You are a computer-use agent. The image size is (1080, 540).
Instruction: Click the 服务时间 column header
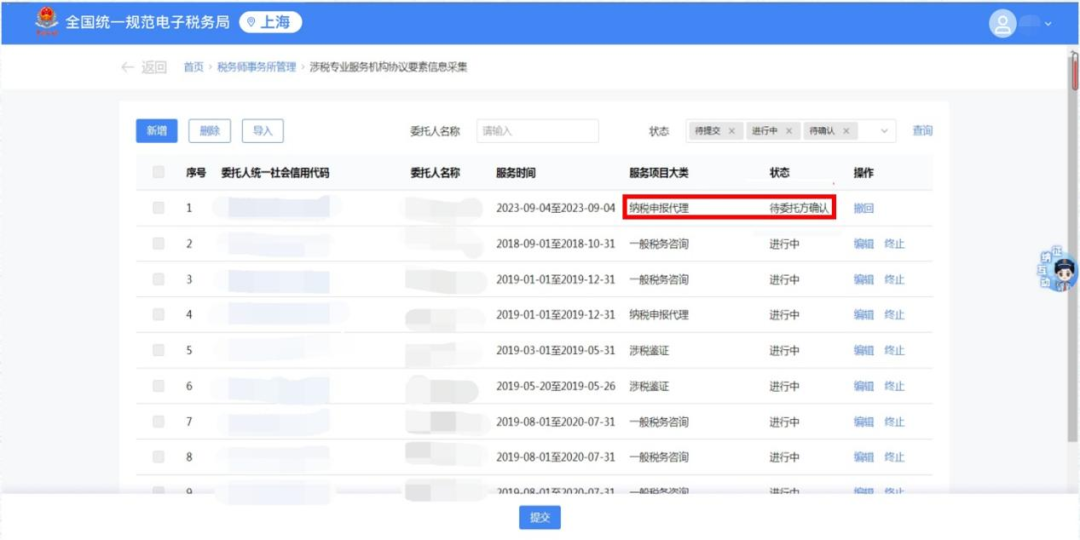pyautogui.click(x=515, y=173)
